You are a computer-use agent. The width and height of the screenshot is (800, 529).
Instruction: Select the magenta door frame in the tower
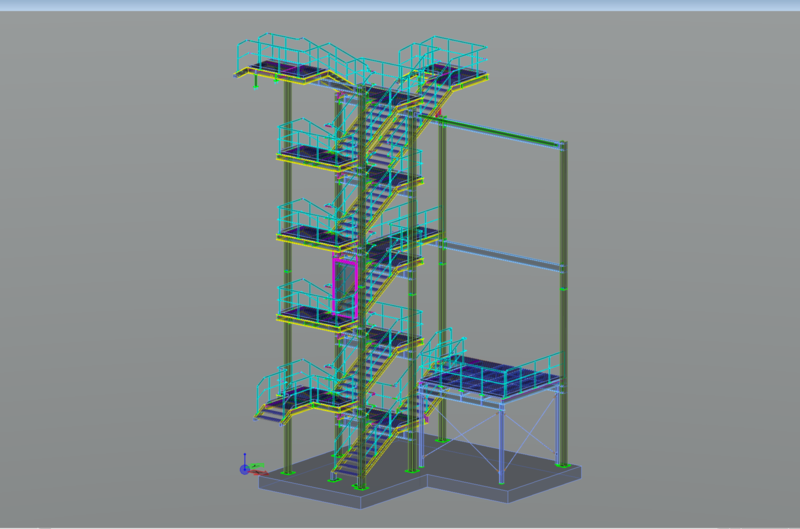(x=344, y=287)
